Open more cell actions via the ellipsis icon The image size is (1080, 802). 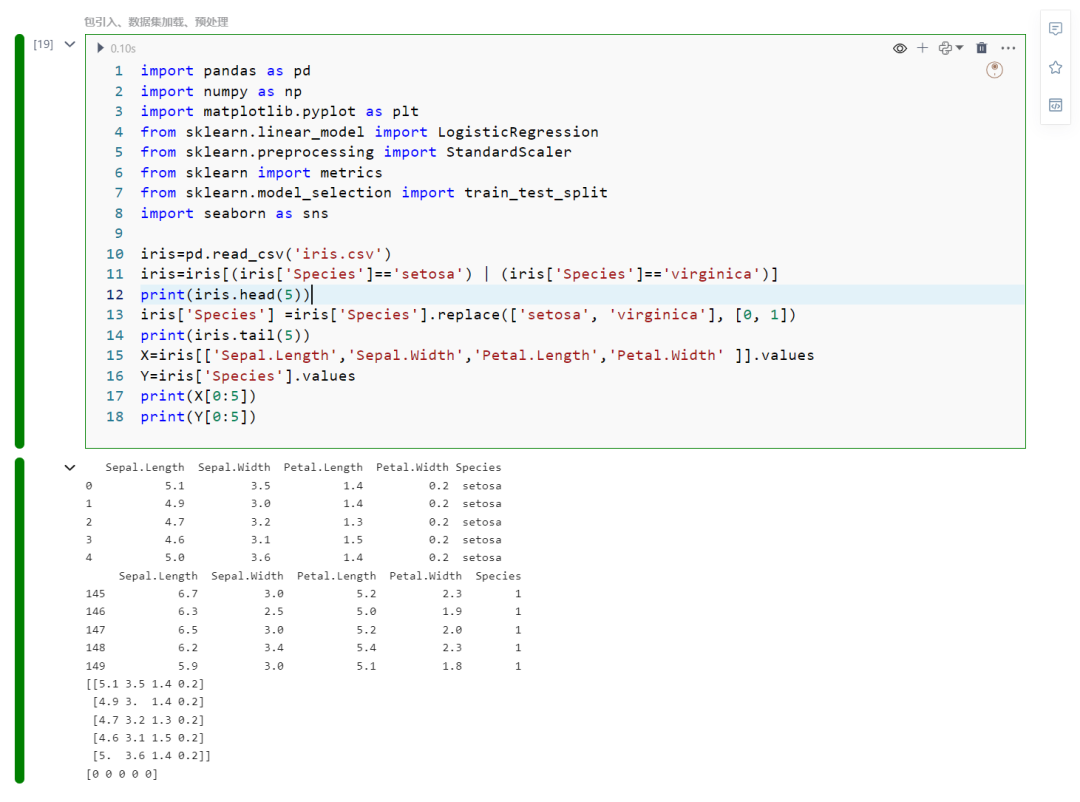tap(1008, 47)
